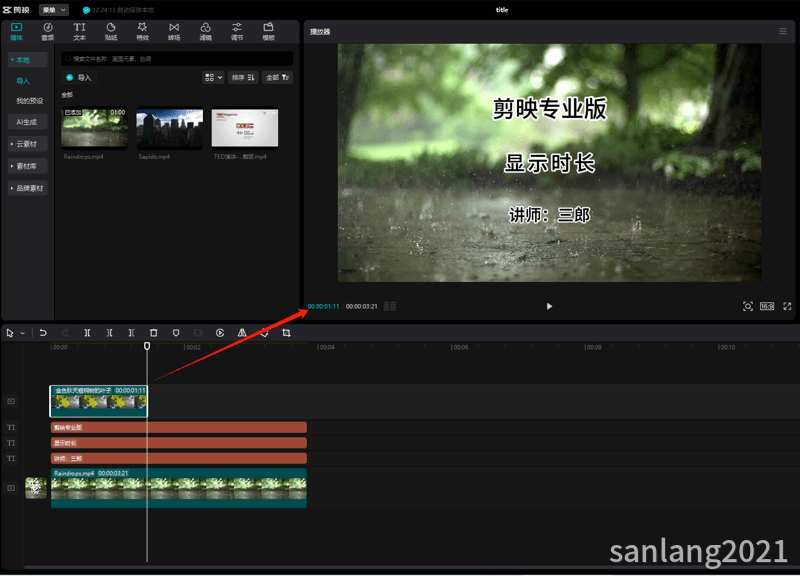Click the 导入 import button with plus icon
Screen dimensions: 800x576
click(80, 78)
